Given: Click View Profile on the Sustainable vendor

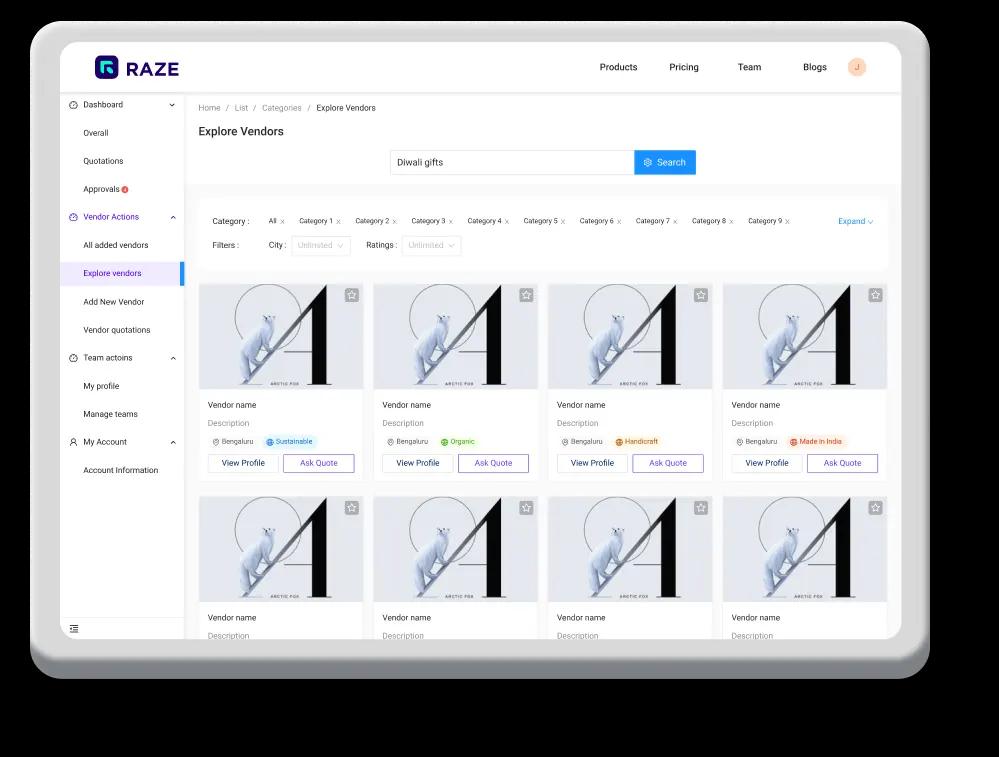Looking at the screenshot, I should [x=242, y=463].
